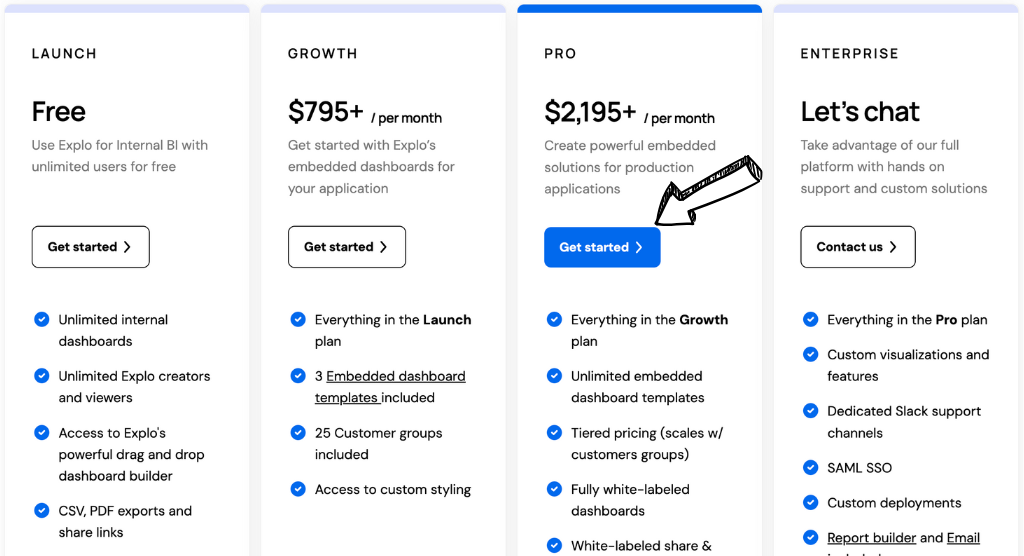The height and width of the screenshot is (556, 1024).
Task: Click the checkmark next to CSV, PDF exports
Action: 42,511
